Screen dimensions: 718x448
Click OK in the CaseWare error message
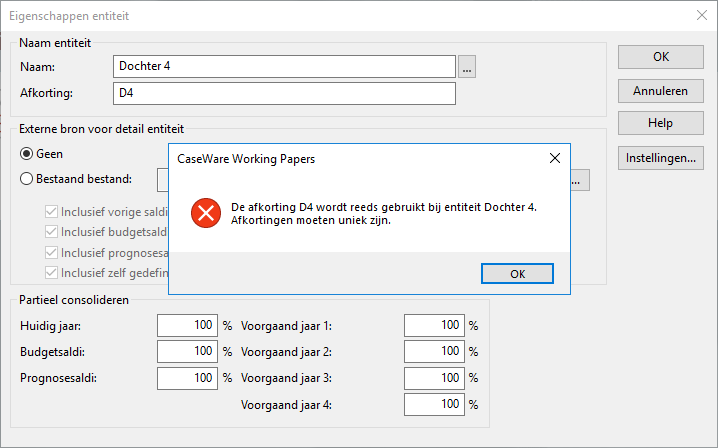click(x=517, y=273)
